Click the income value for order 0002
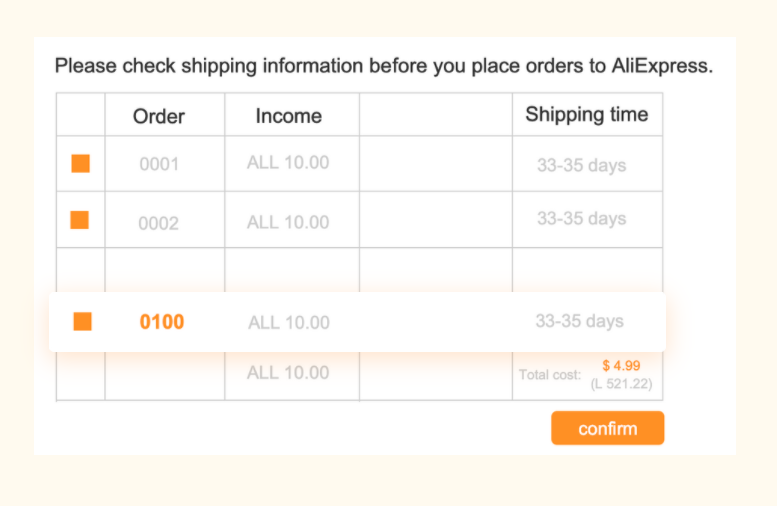This screenshot has width=777, height=506. (288, 222)
